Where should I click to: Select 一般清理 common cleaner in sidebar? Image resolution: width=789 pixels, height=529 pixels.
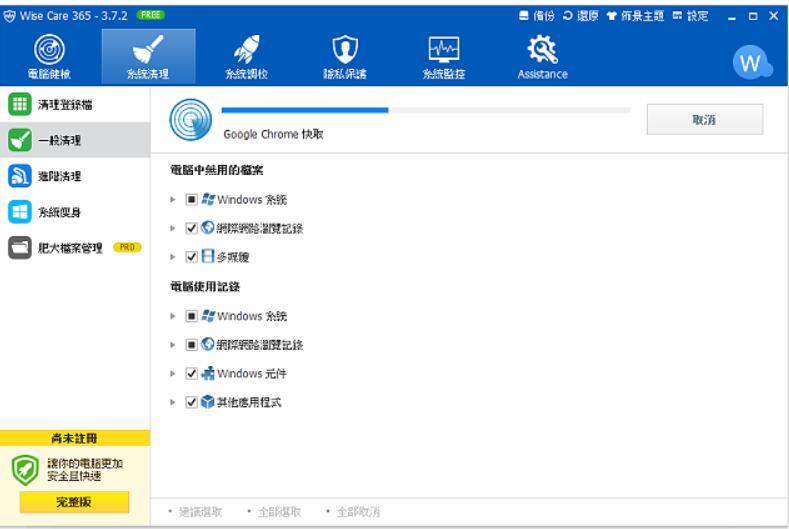pyautogui.click(x=75, y=140)
